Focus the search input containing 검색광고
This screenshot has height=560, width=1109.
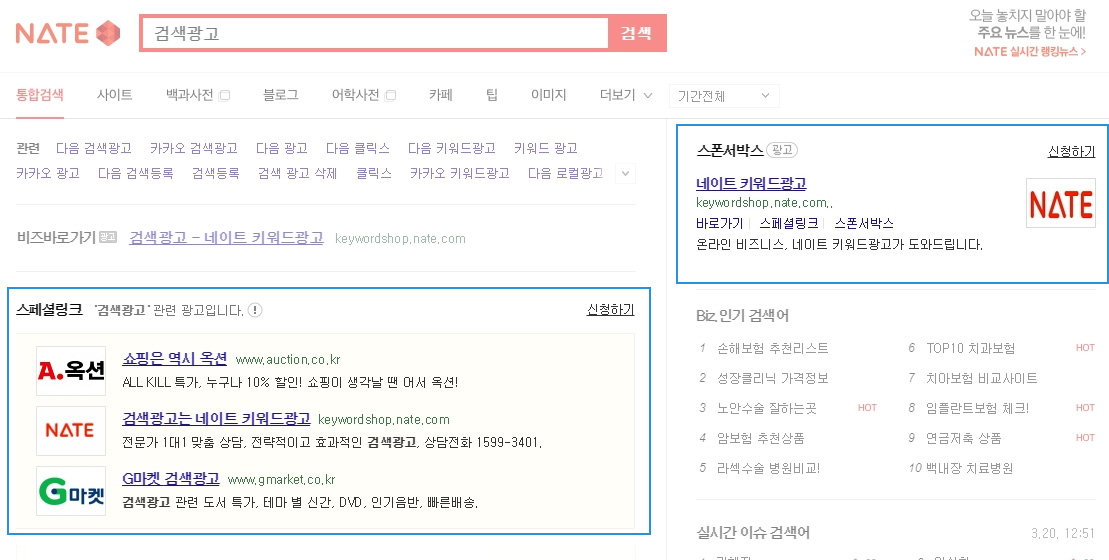pyautogui.click(x=375, y=33)
